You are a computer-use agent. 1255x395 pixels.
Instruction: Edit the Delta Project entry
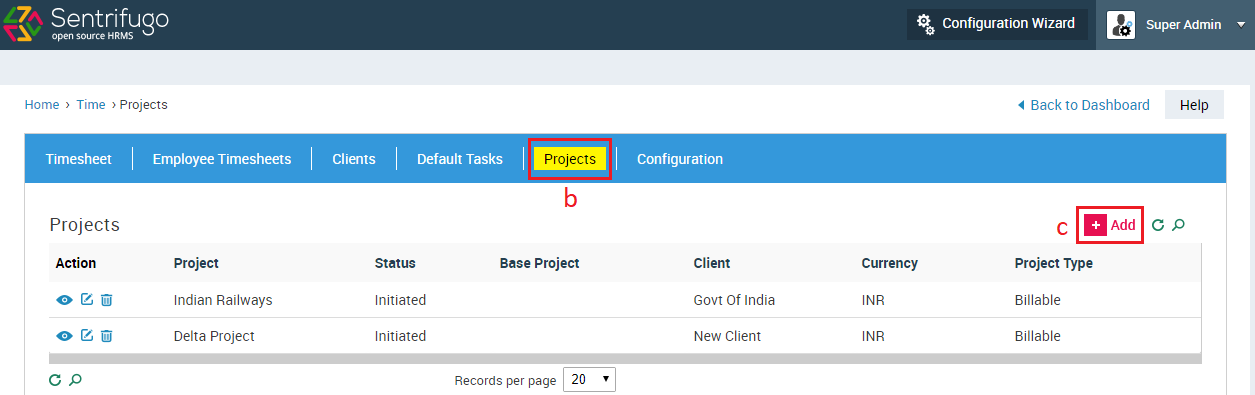click(x=87, y=336)
